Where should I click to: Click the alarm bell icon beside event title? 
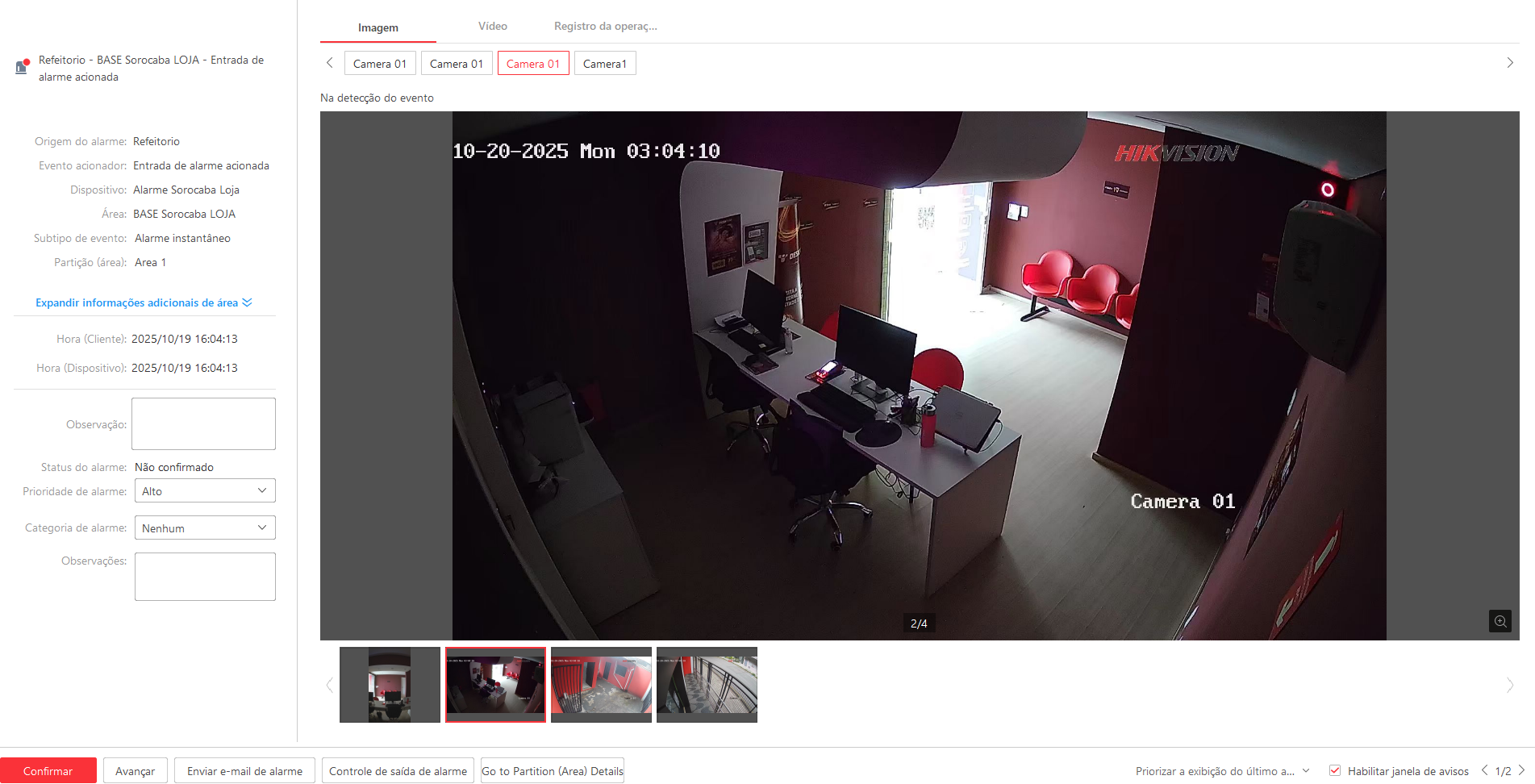(x=23, y=67)
